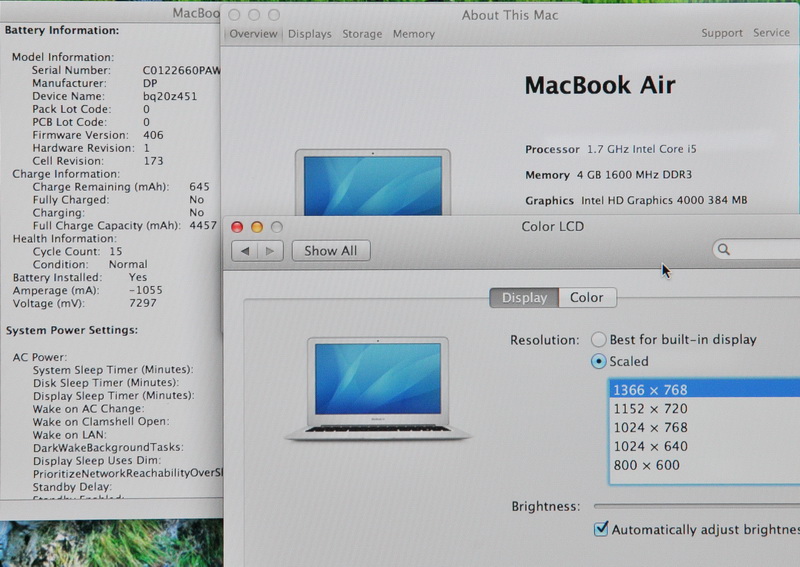Click the 'DarkWakeBackgroundTasks:' line
800x567 pixels.
pos(108,448)
